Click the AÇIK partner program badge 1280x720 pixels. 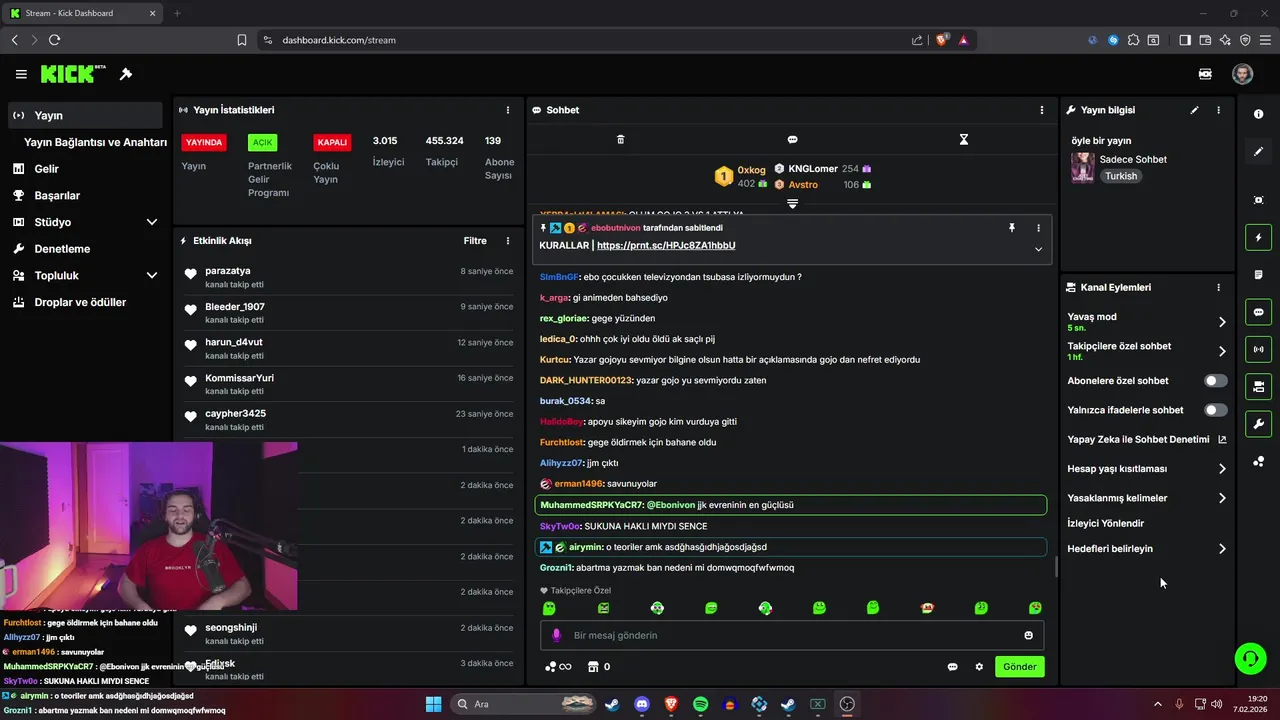click(262, 142)
